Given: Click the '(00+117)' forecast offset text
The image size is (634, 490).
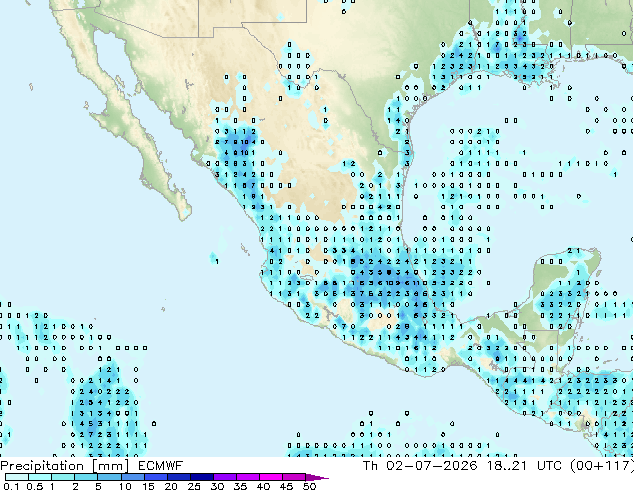Looking at the screenshot, I should click(x=602, y=466).
